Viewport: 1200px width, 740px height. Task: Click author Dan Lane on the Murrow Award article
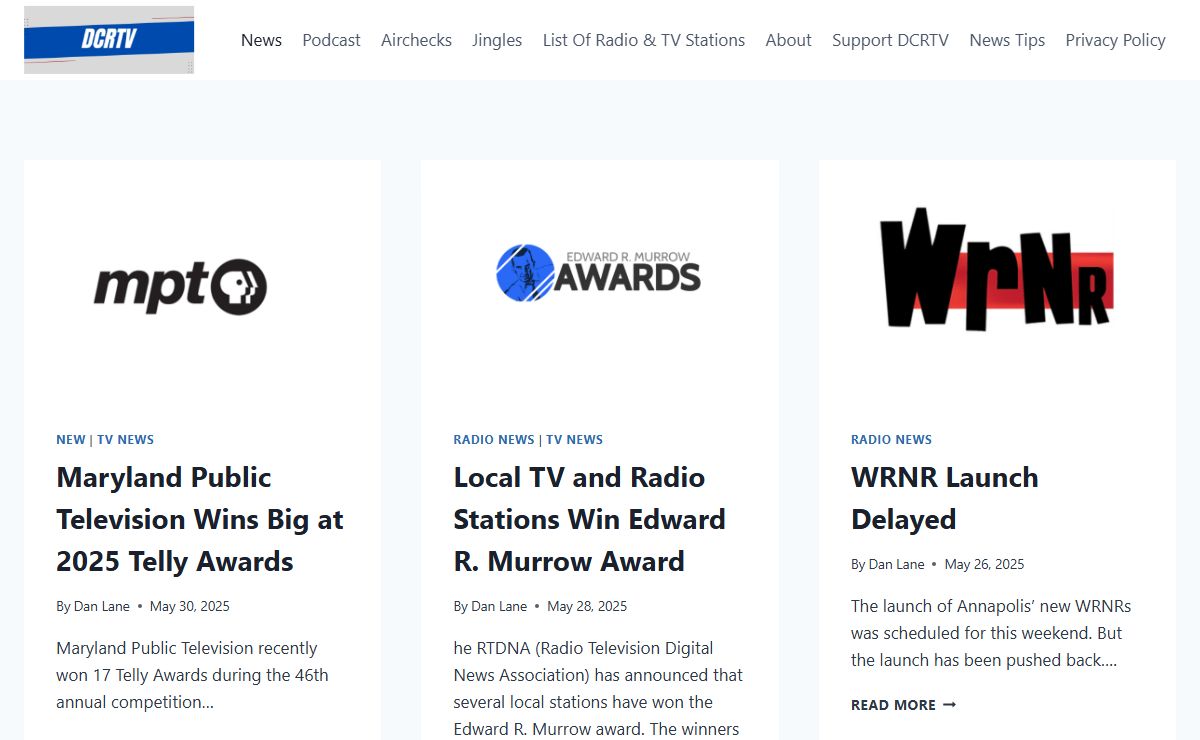[499, 606]
